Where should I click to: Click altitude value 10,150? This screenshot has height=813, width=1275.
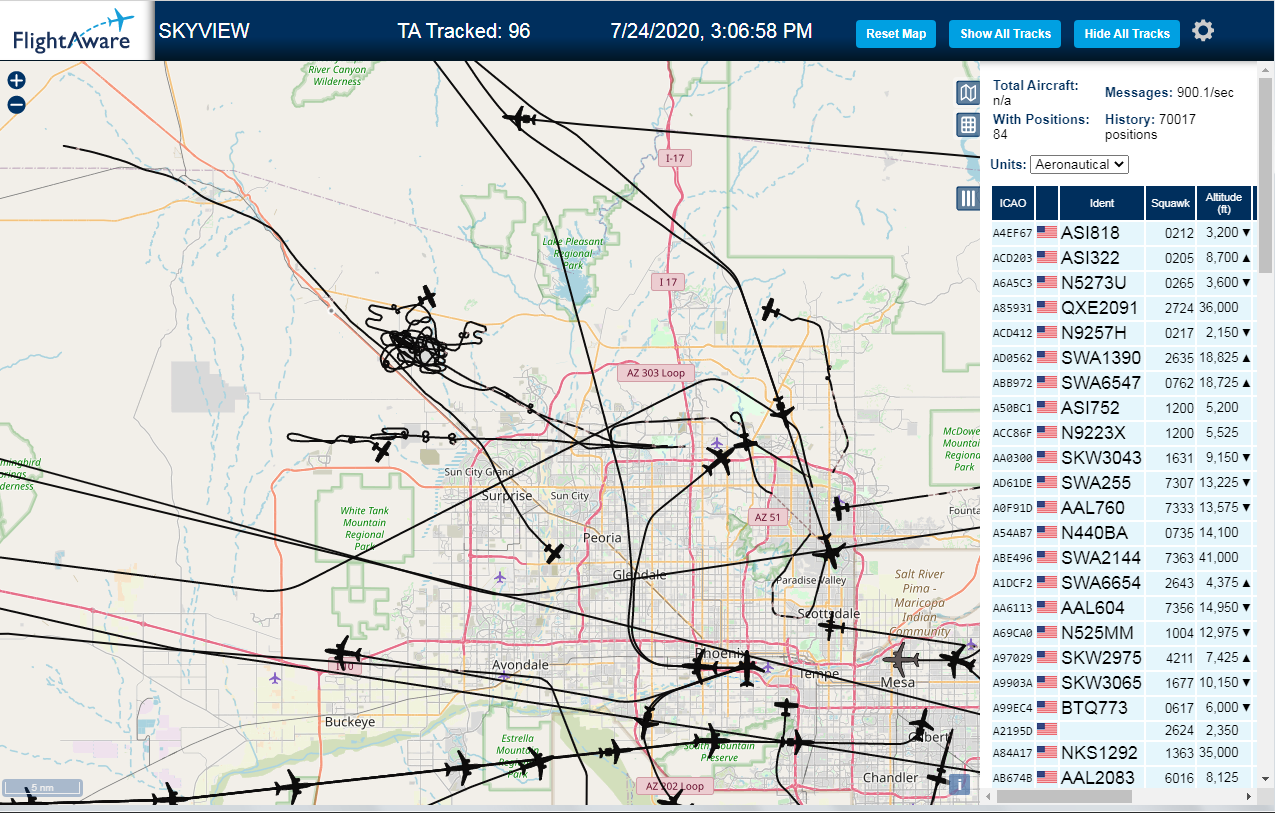click(1219, 682)
